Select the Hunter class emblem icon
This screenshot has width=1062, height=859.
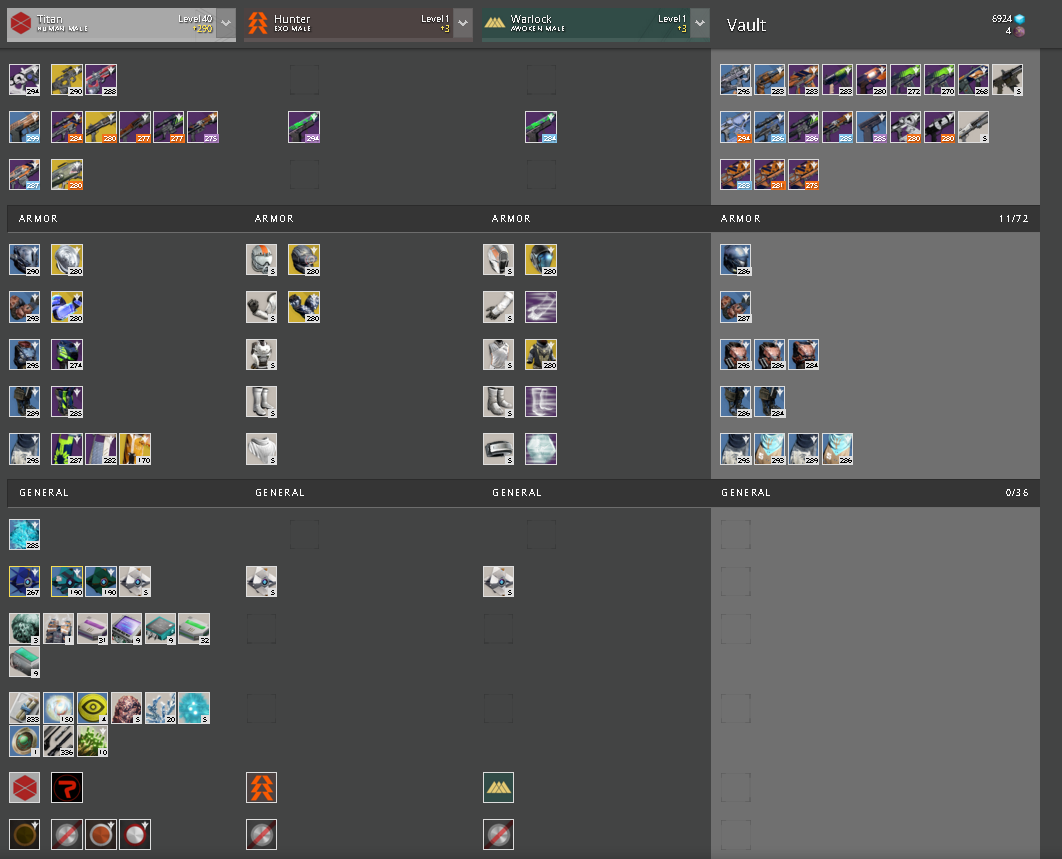tap(261, 787)
